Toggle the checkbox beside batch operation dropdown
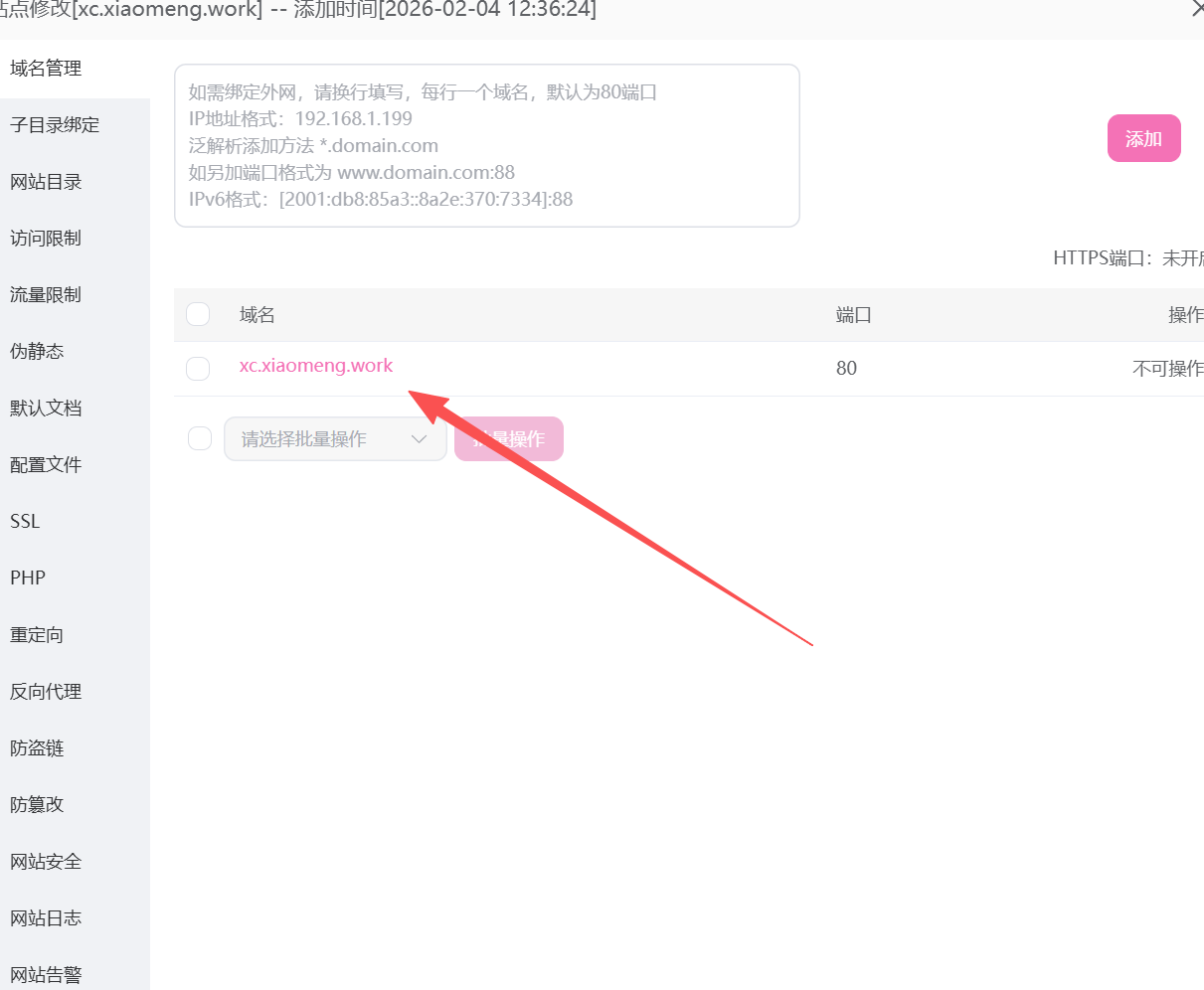This screenshot has height=990, width=1204. (200, 438)
